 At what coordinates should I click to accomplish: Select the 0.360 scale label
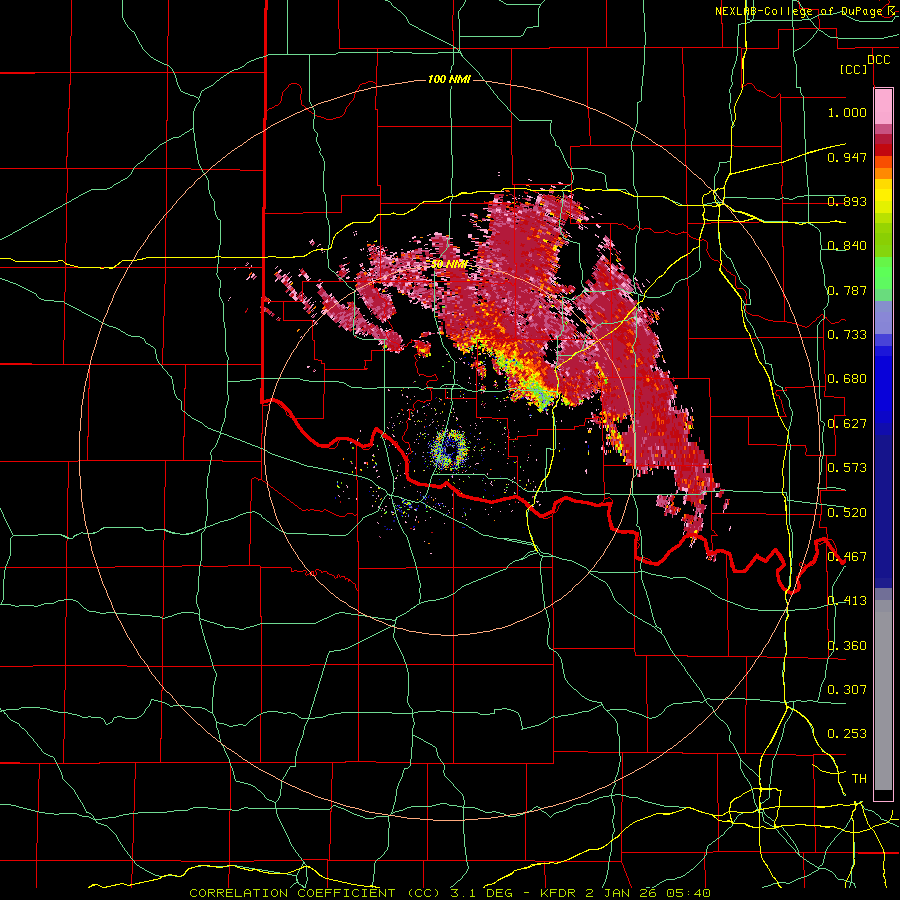[847, 645]
